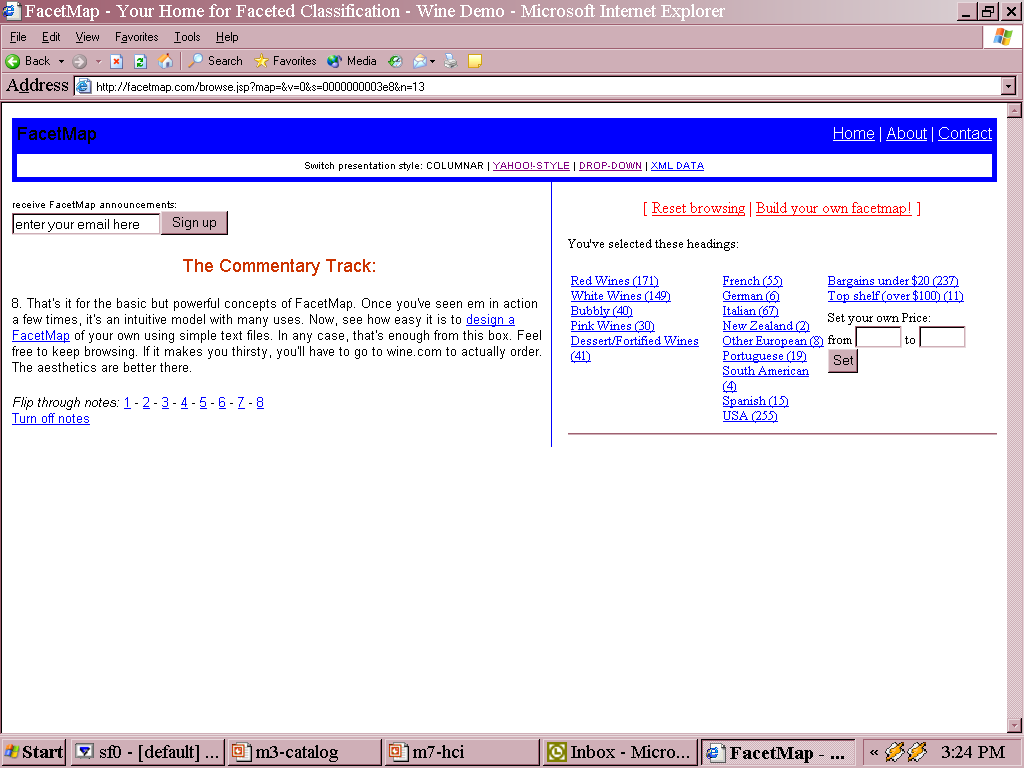Screen dimensions: 1024x768
Task: Click the Stop loading icon
Action: point(116,61)
